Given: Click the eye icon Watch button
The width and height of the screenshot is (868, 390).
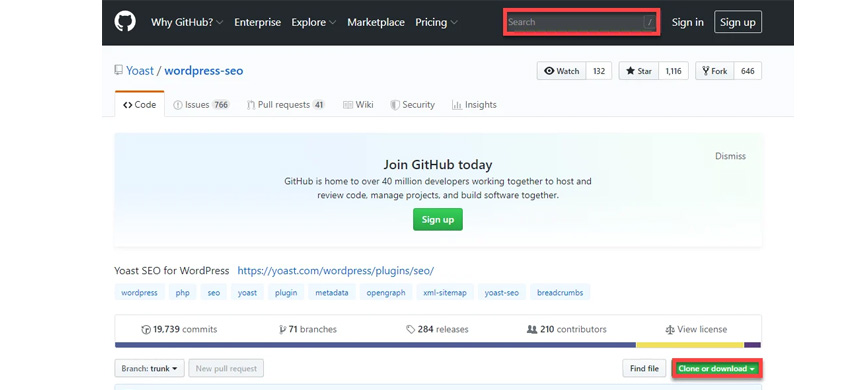Looking at the screenshot, I should (x=561, y=71).
